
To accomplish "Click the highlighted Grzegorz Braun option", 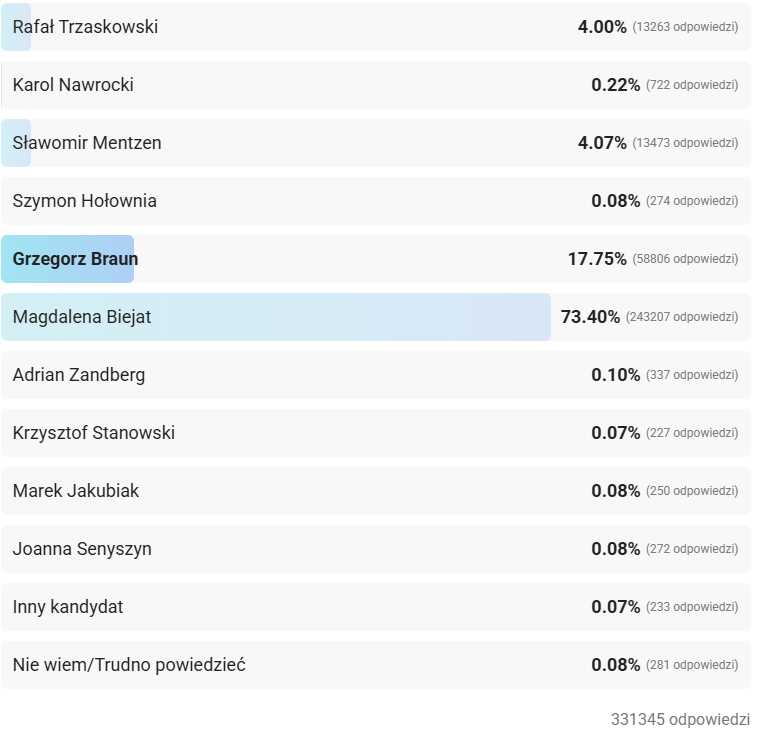I will click(x=376, y=259).
